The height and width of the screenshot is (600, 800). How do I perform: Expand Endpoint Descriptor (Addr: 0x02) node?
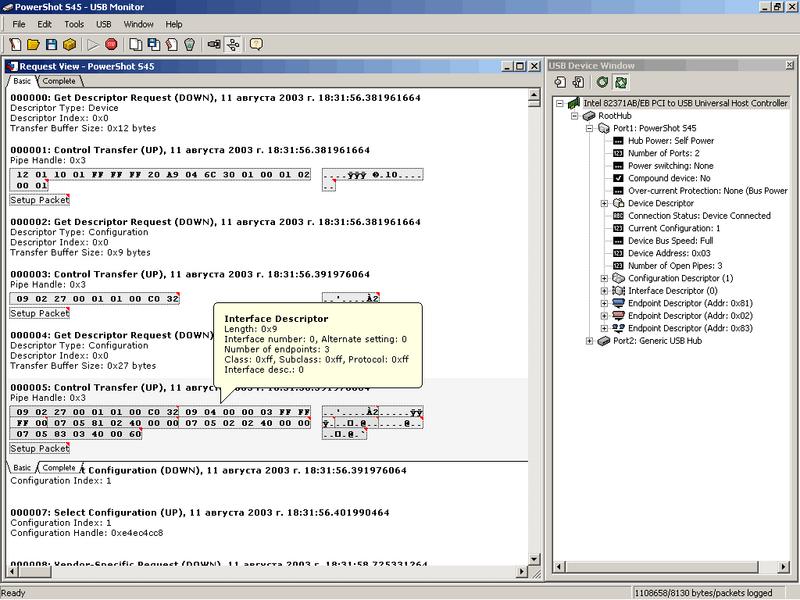click(604, 316)
